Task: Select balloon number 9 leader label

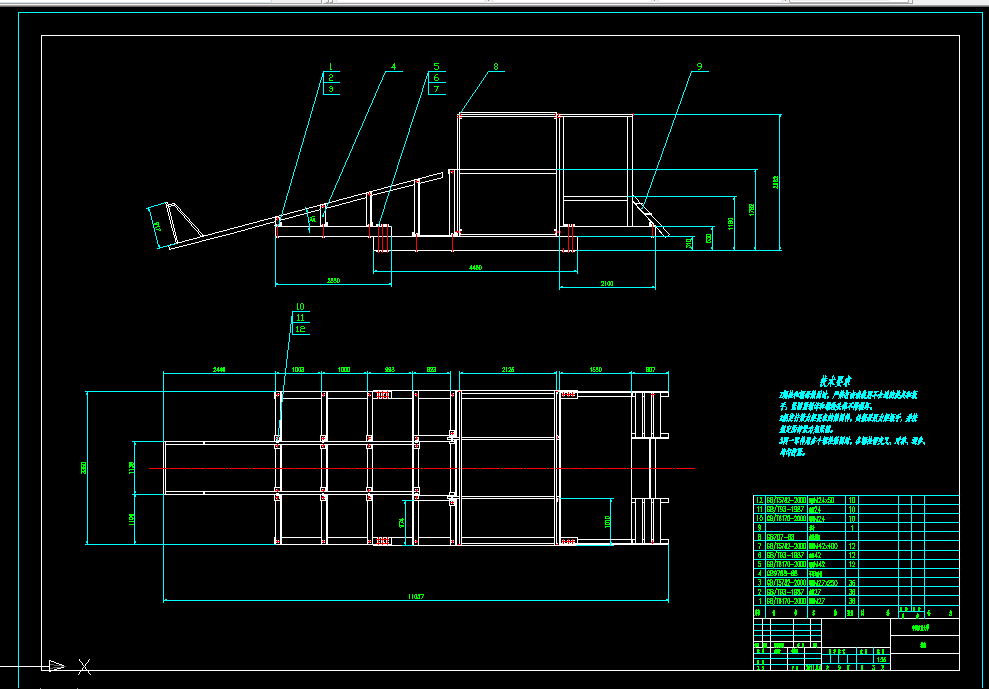Action: click(699, 66)
